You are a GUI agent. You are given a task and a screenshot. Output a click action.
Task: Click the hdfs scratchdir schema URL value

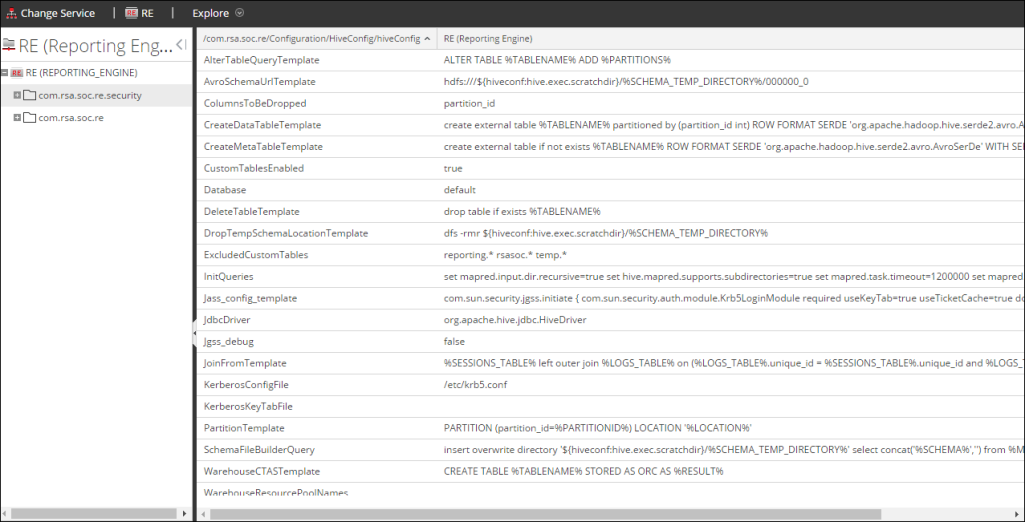pyautogui.click(x=626, y=82)
